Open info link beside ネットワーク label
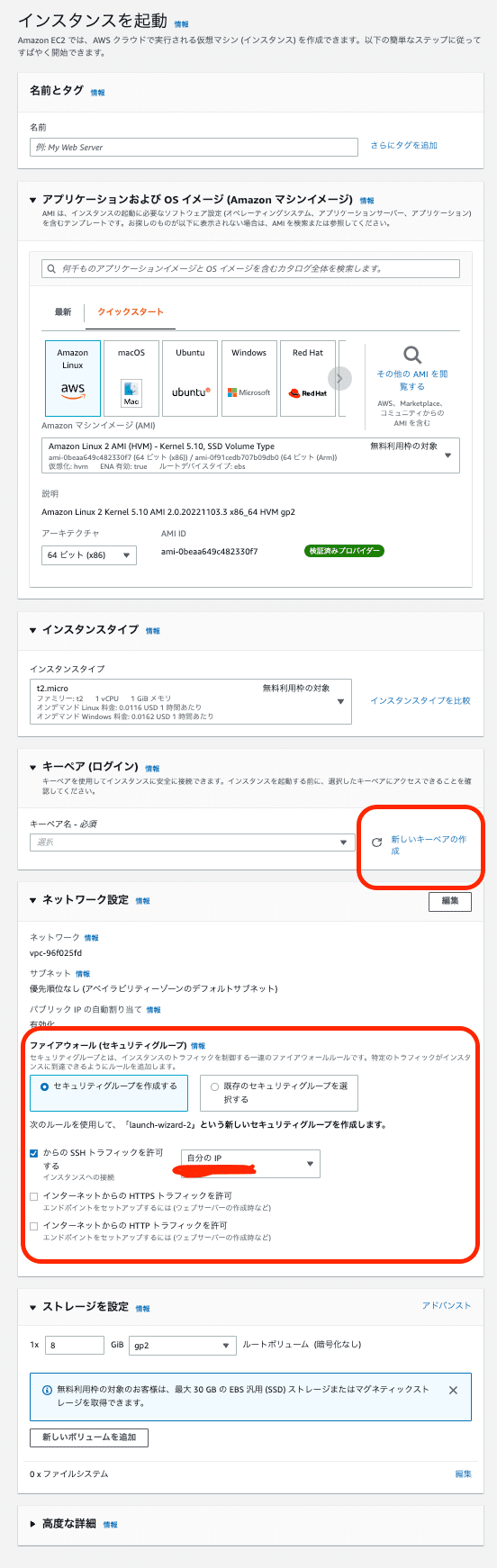Screen dimensions: 497x1568 (x=91, y=938)
